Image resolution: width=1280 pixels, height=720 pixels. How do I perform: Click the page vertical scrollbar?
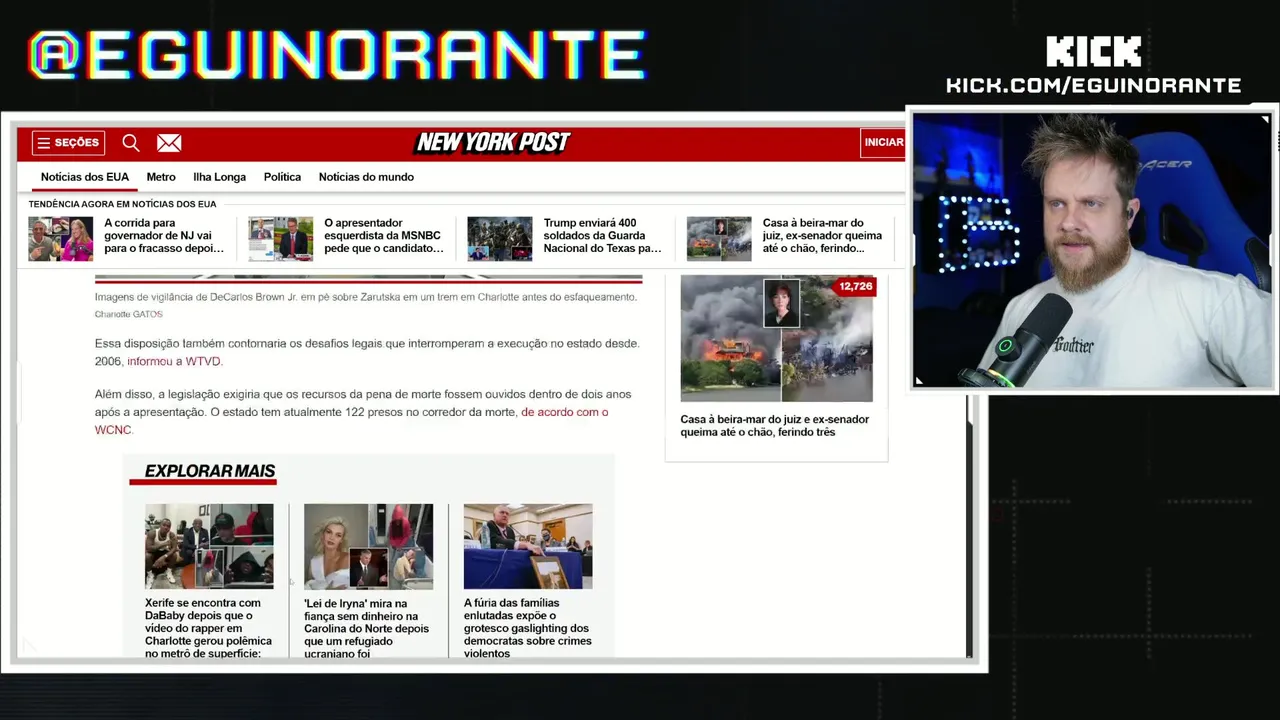pos(969,527)
